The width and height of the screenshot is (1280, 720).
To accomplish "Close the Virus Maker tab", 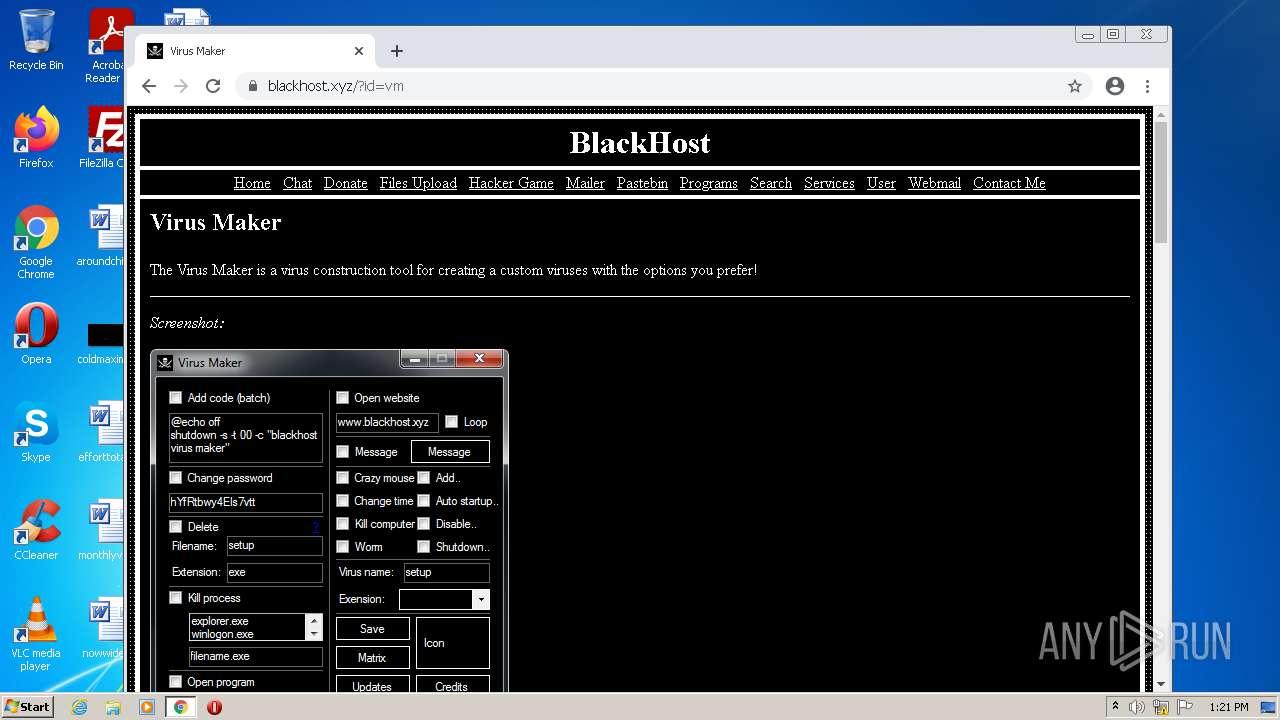I will [359, 51].
